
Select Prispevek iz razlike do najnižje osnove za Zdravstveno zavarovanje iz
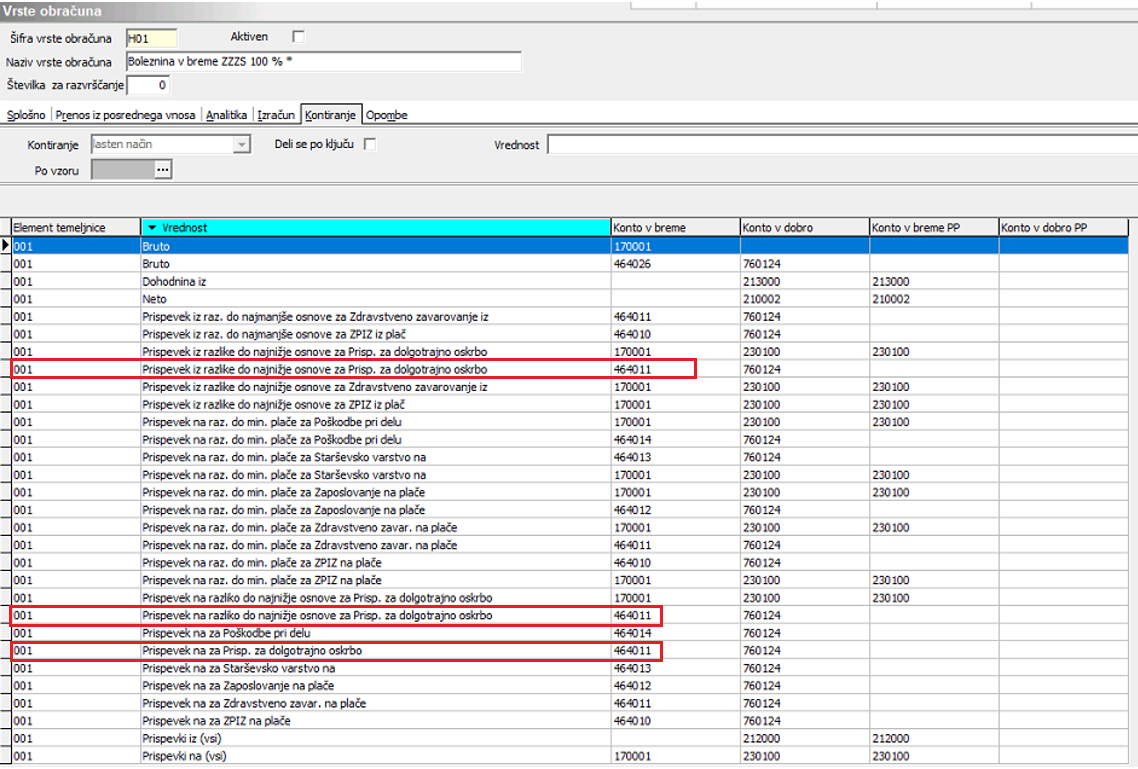[x=570, y=387]
